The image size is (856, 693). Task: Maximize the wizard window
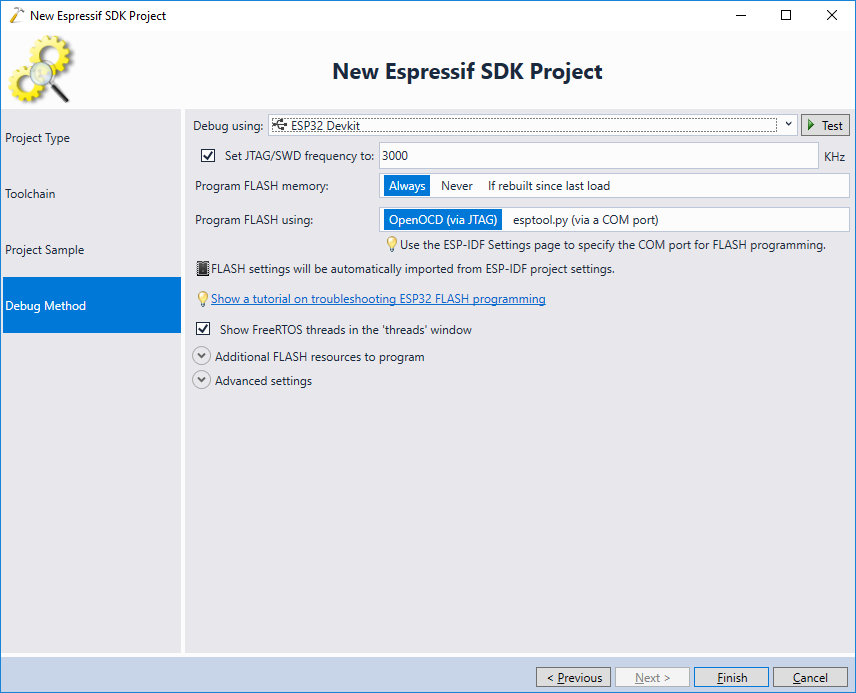coord(786,15)
